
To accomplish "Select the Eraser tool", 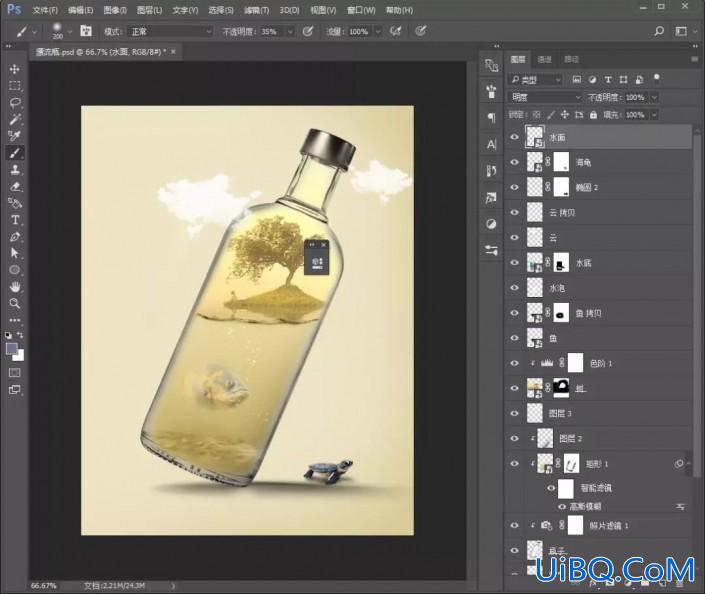I will [x=14, y=186].
